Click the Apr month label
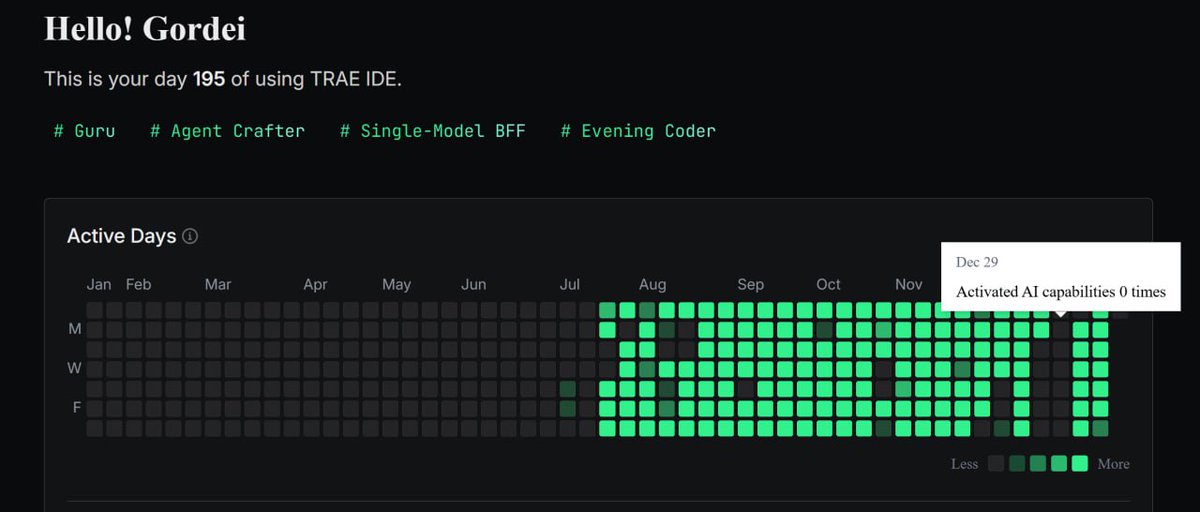Screen dimensions: 1200x512 click(315, 285)
